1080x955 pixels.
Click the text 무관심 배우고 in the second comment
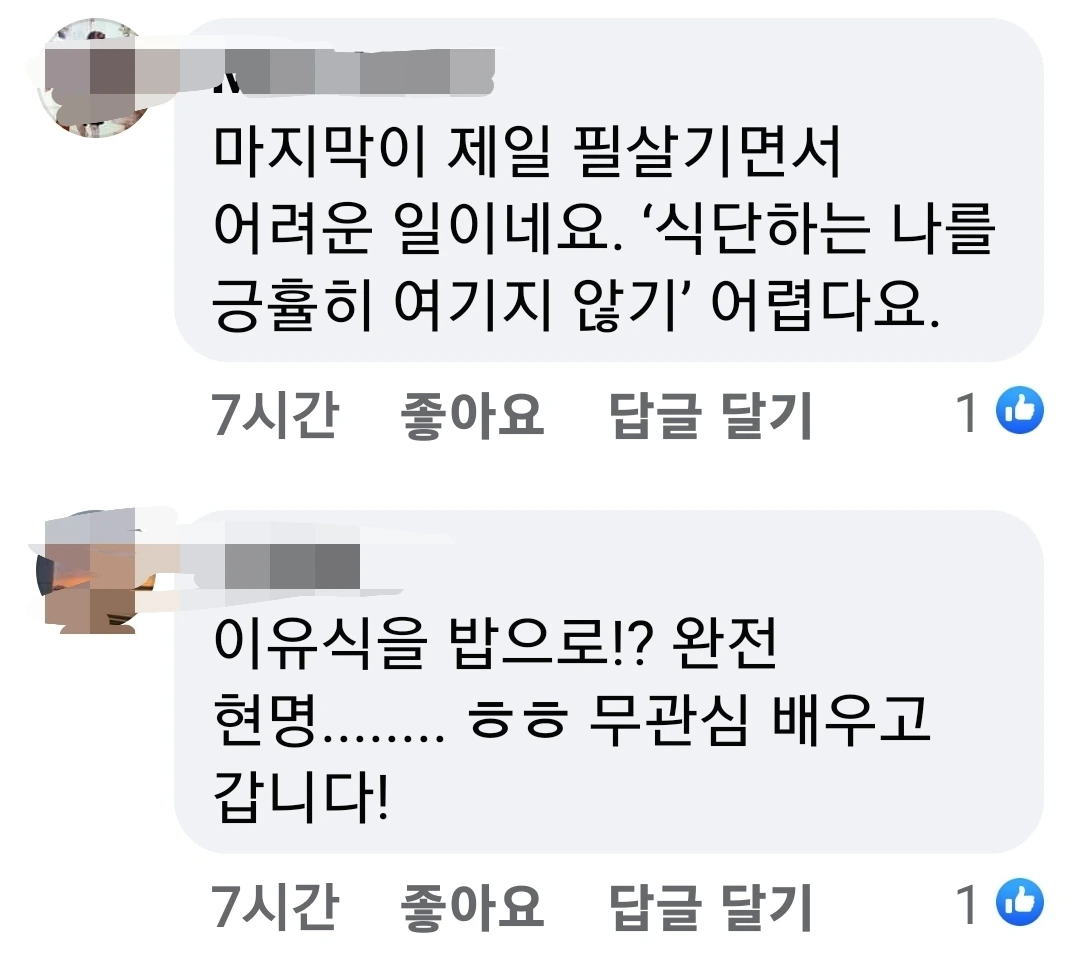760,720
